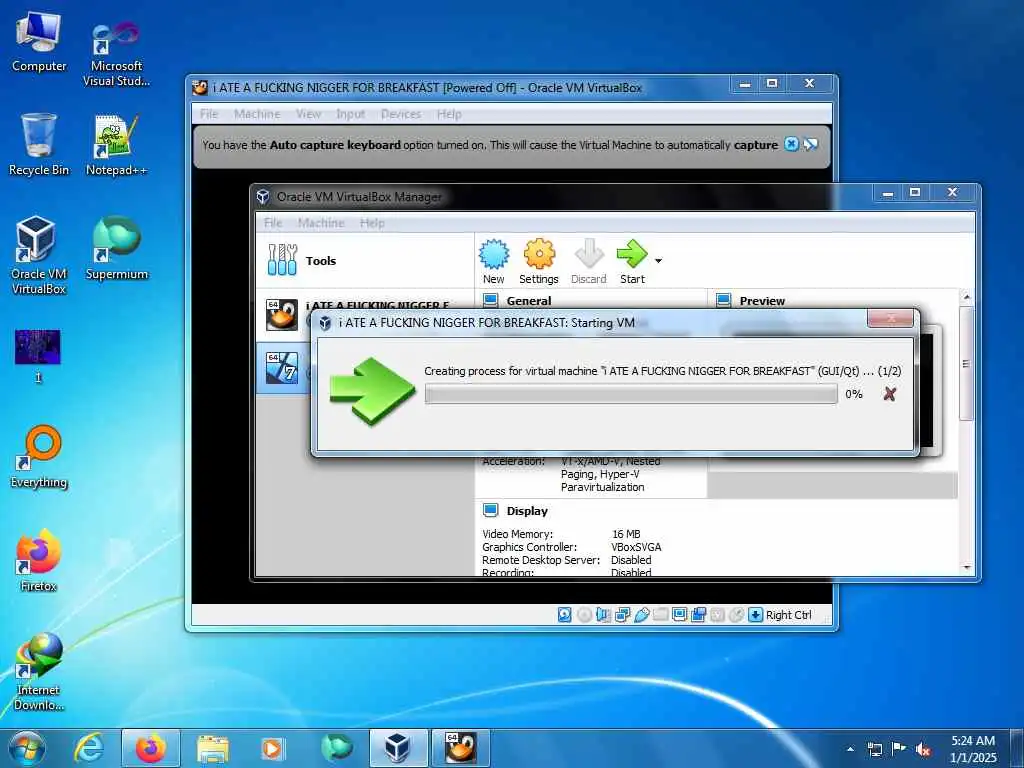Click the recording status bar indicator

coord(698,615)
